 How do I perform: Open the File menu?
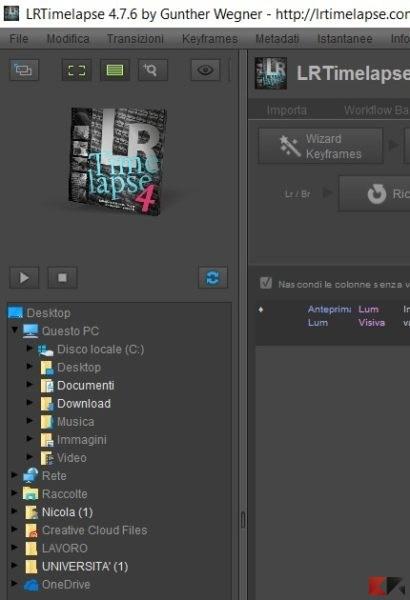pyautogui.click(x=19, y=39)
